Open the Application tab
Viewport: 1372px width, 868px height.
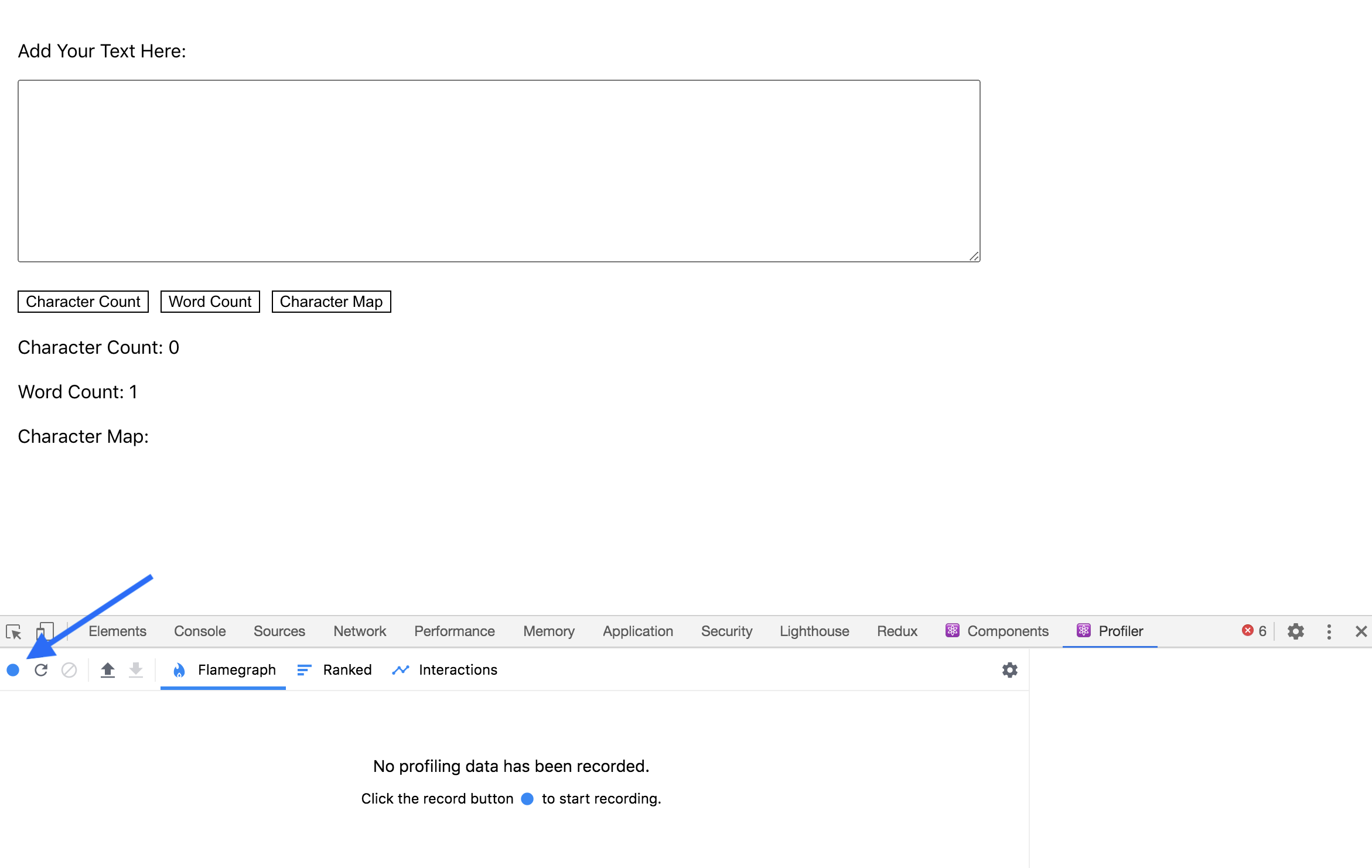(x=638, y=631)
